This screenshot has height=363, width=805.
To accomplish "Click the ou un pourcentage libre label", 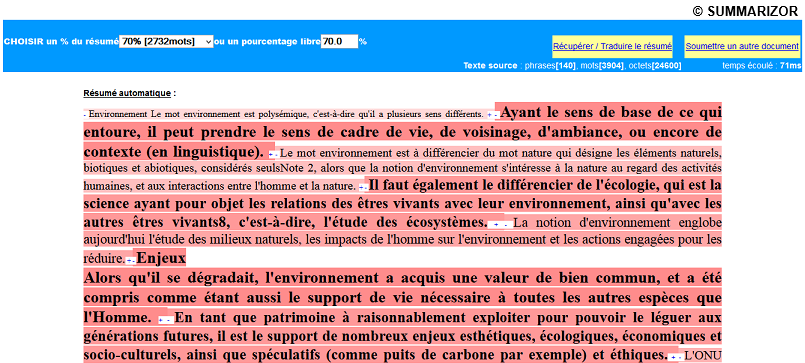I will tap(267, 42).
